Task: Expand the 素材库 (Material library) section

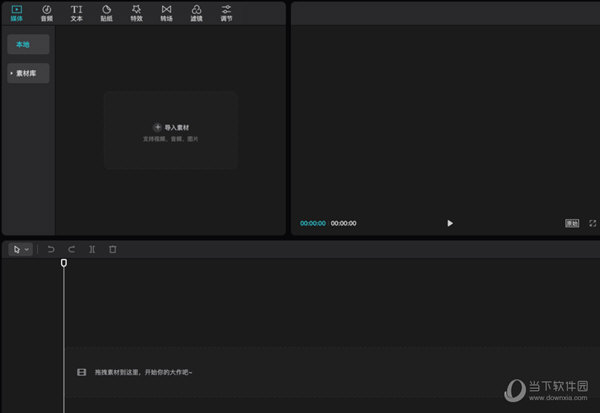Action: click(28, 73)
